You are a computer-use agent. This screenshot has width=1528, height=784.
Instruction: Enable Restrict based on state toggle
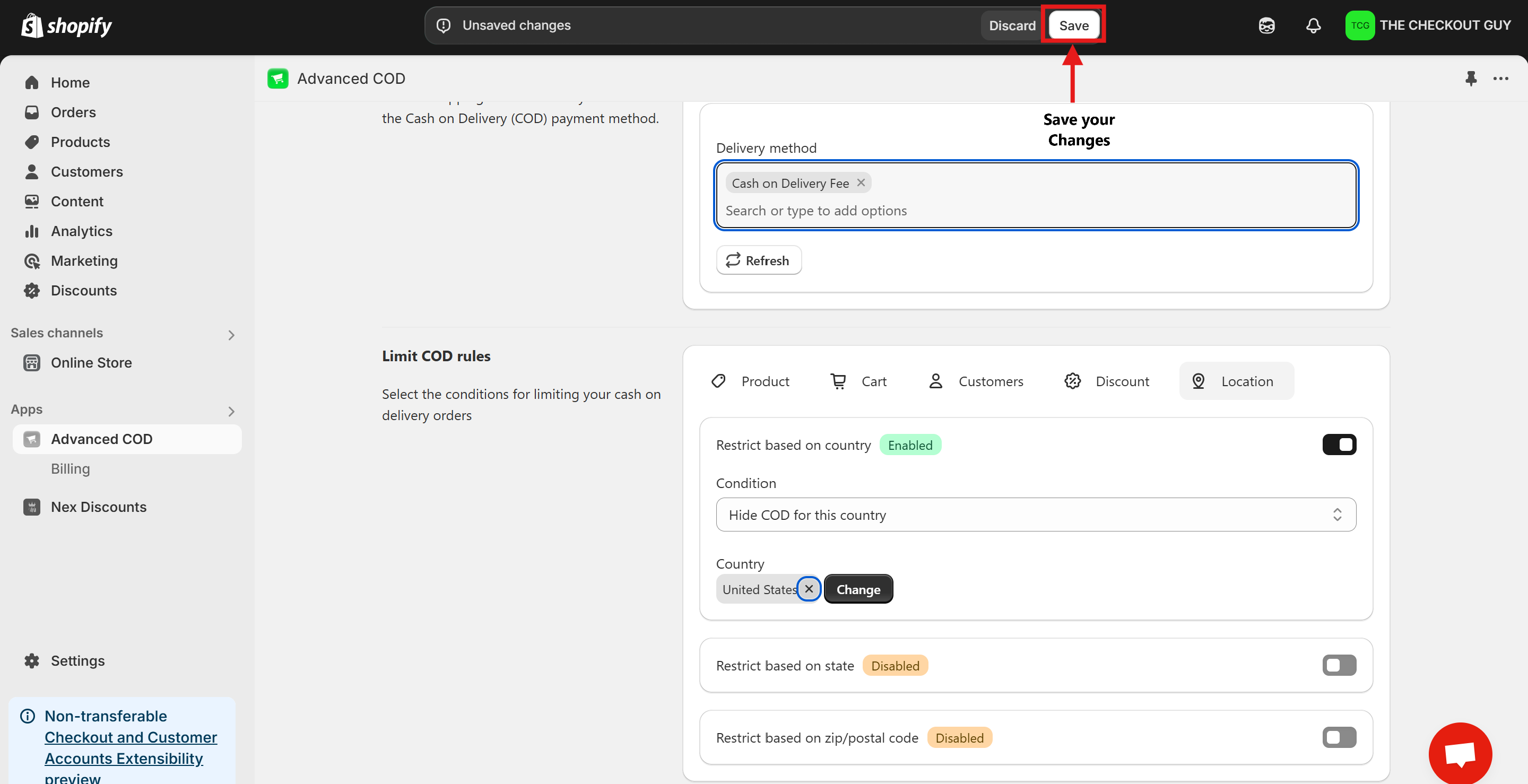(1339, 665)
